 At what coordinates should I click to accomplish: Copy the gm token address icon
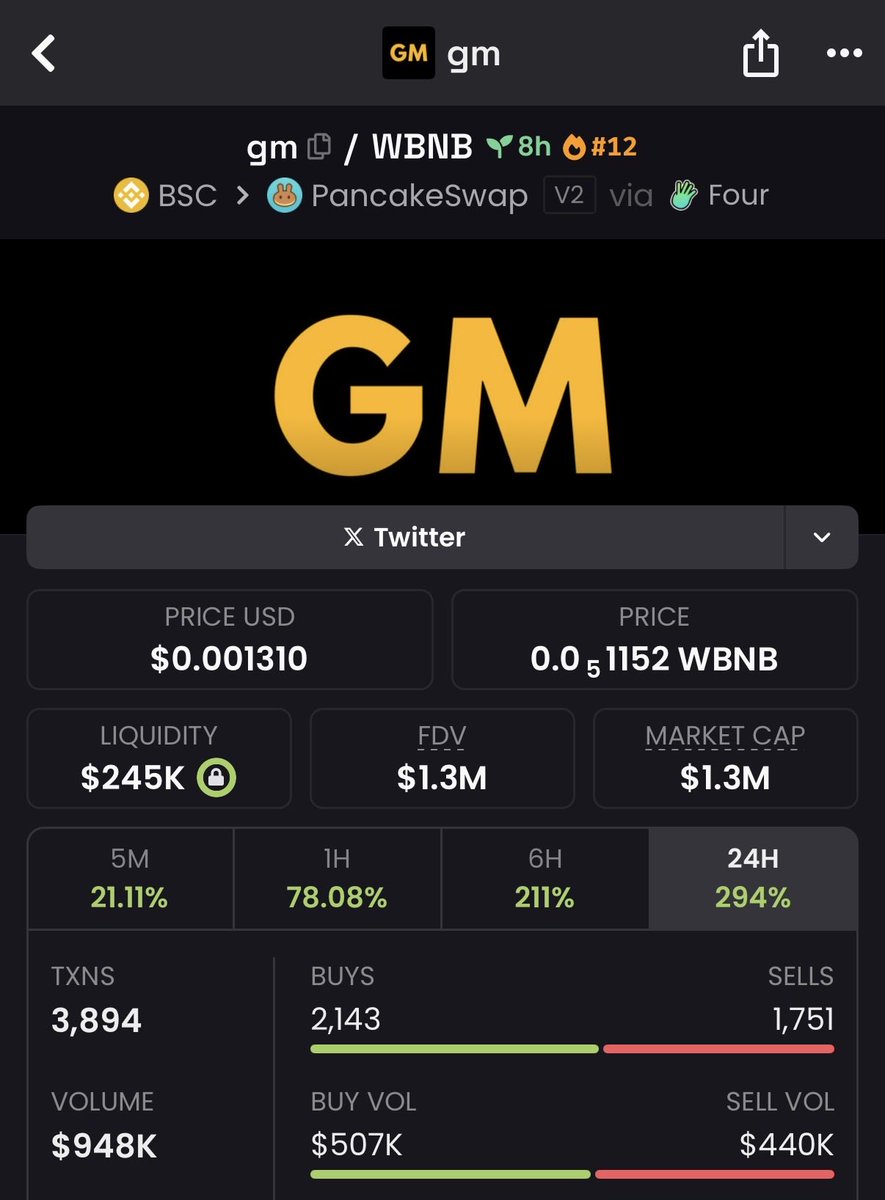[x=319, y=147]
